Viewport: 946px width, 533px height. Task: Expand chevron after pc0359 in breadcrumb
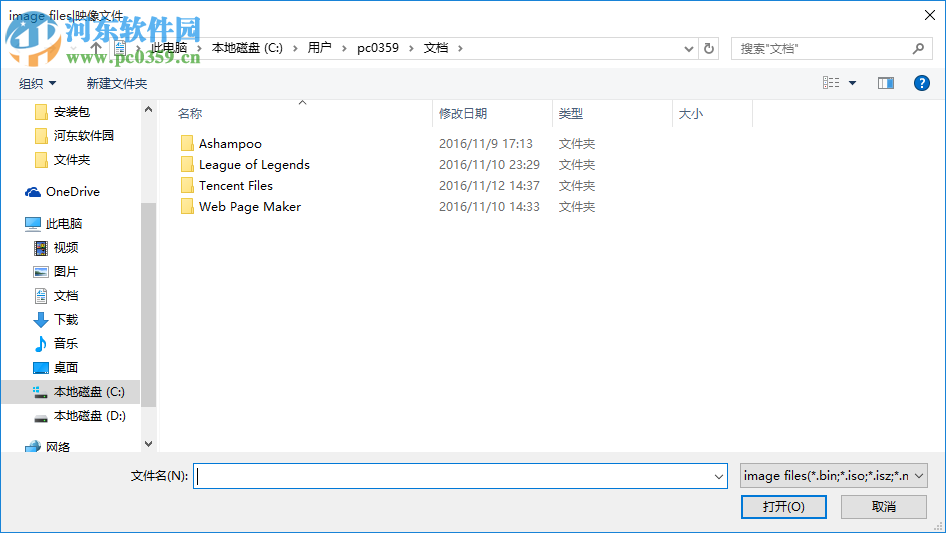click(x=411, y=48)
